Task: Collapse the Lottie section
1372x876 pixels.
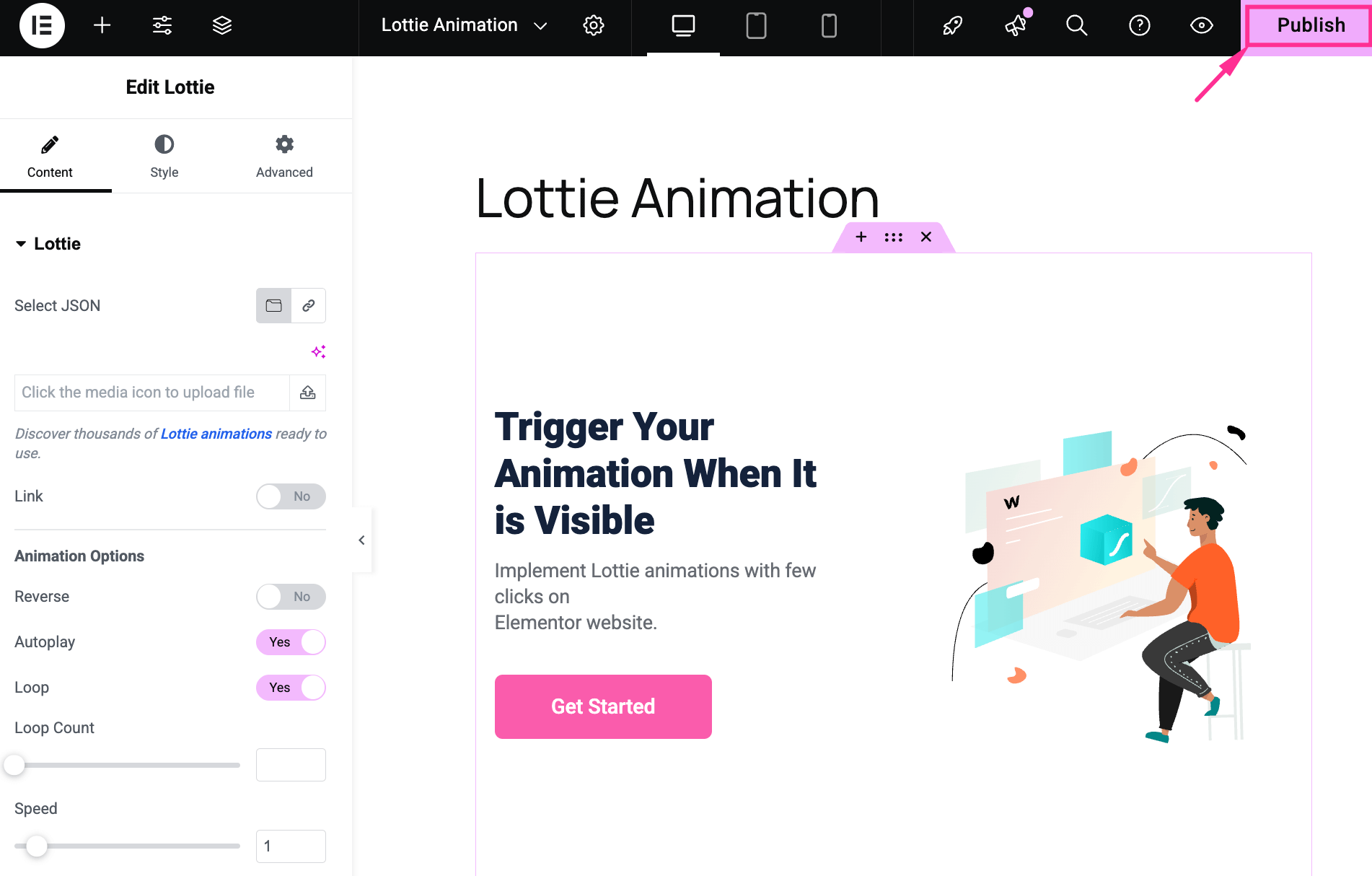Action: (21, 243)
